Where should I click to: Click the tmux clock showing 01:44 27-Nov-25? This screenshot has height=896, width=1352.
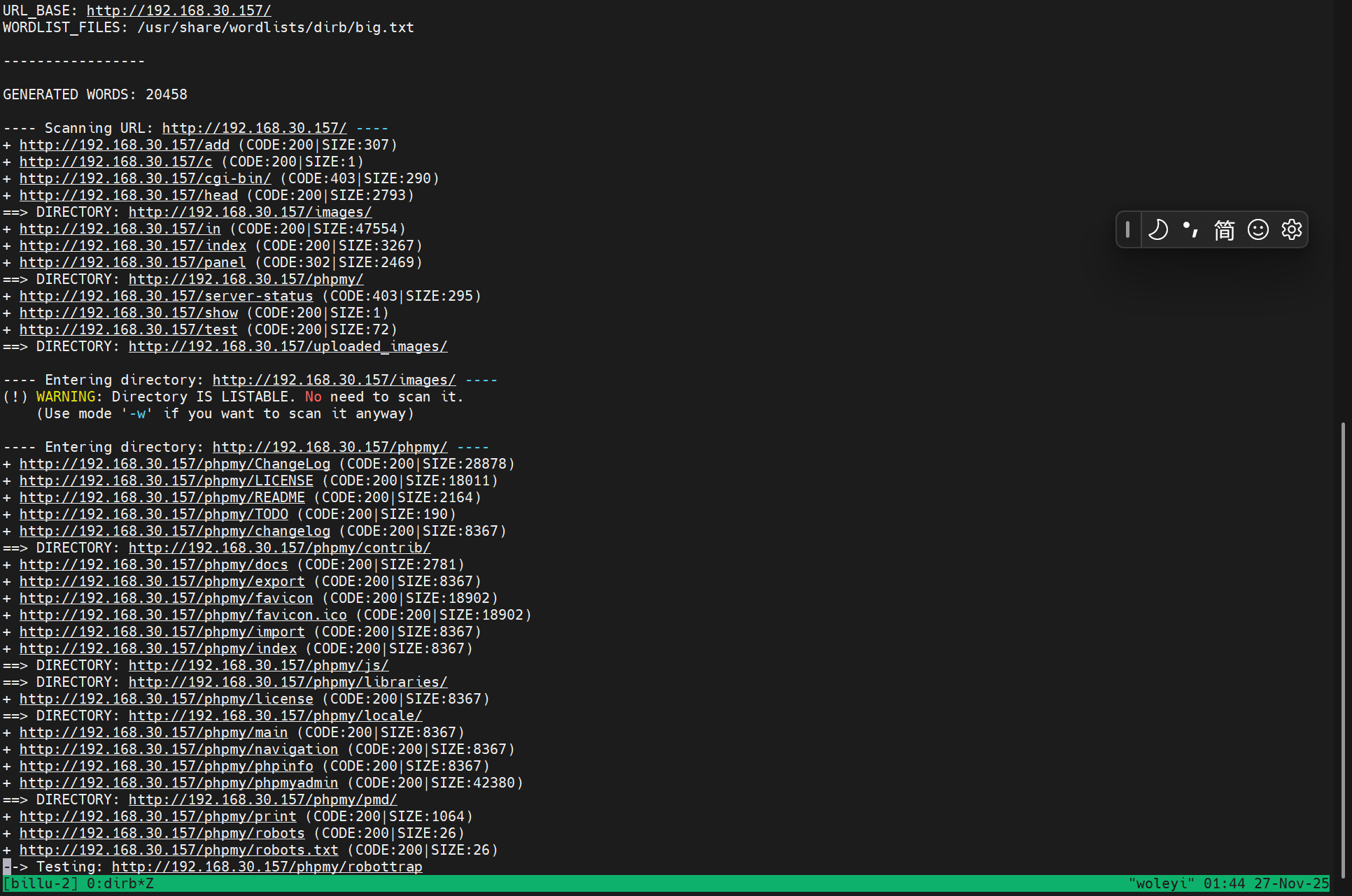1265,883
